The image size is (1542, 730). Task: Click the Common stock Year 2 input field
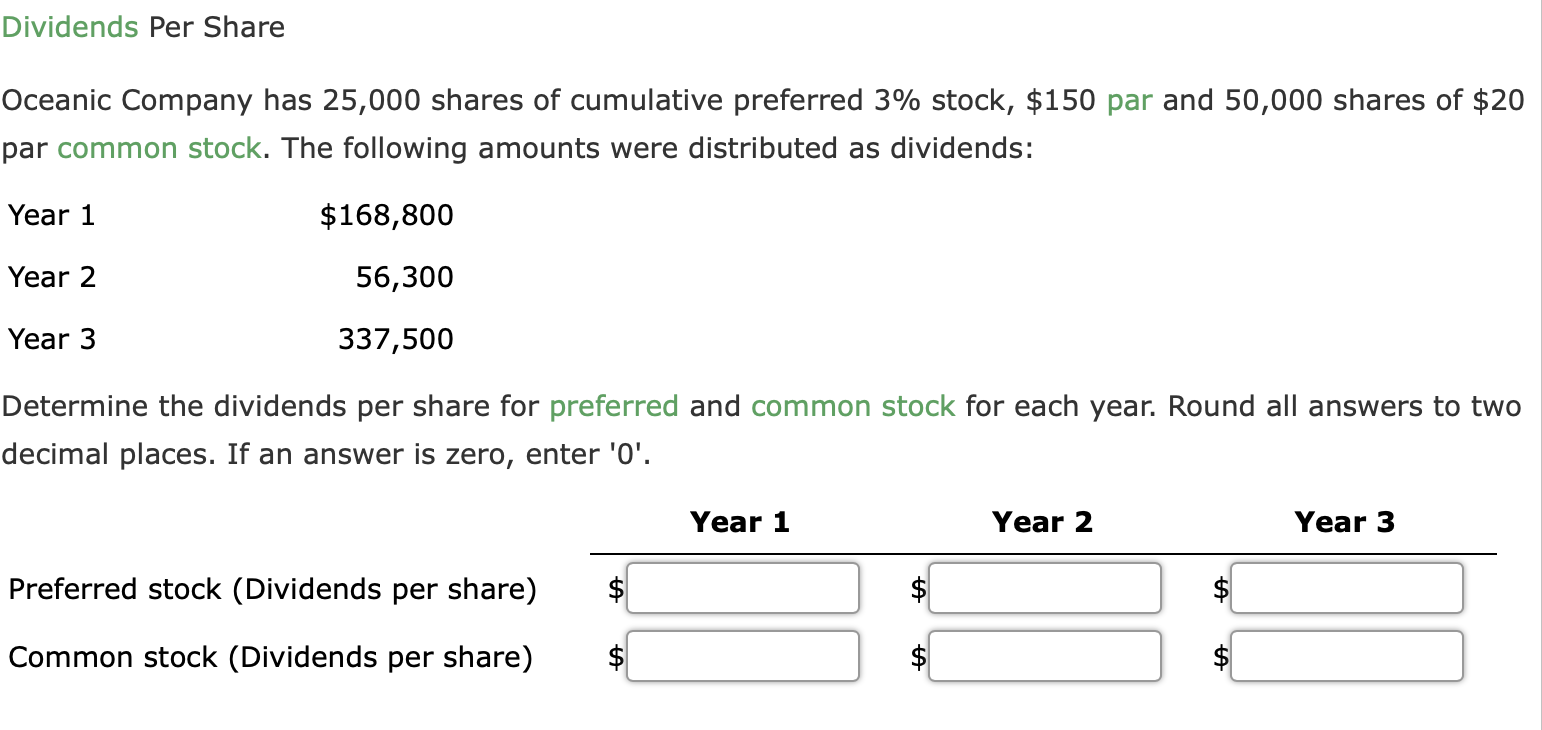pyautogui.click(x=1044, y=656)
